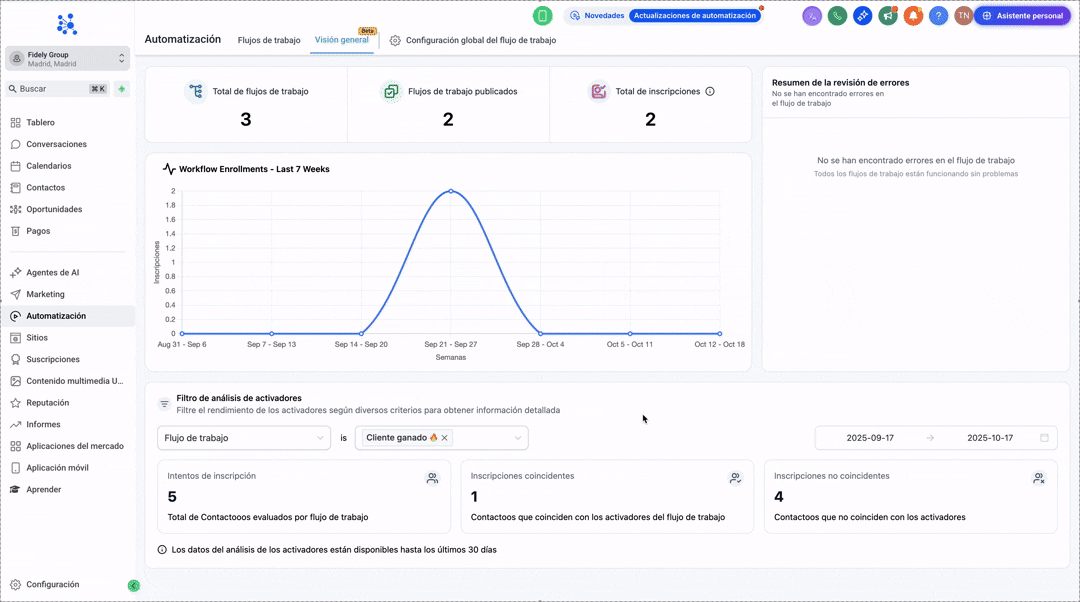Switch to Flujos de trabajo tab
This screenshot has height=602, width=1080.
269,40
